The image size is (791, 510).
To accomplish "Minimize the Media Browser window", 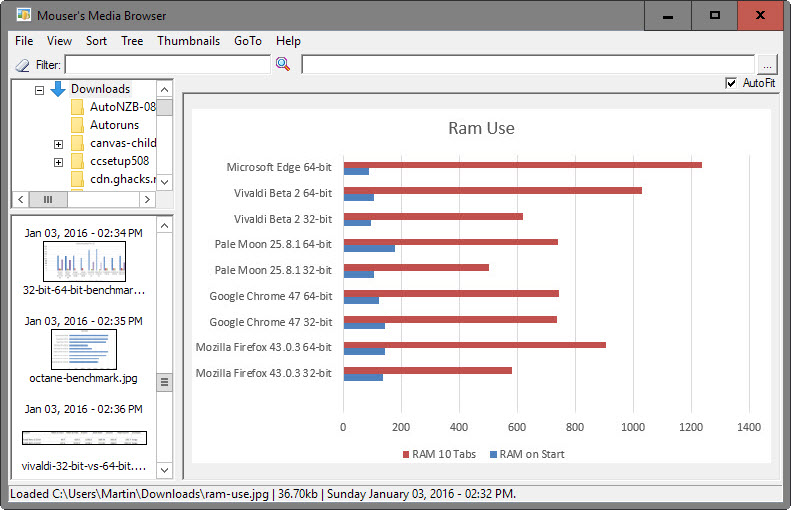I will pyautogui.click(x=668, y=16).
